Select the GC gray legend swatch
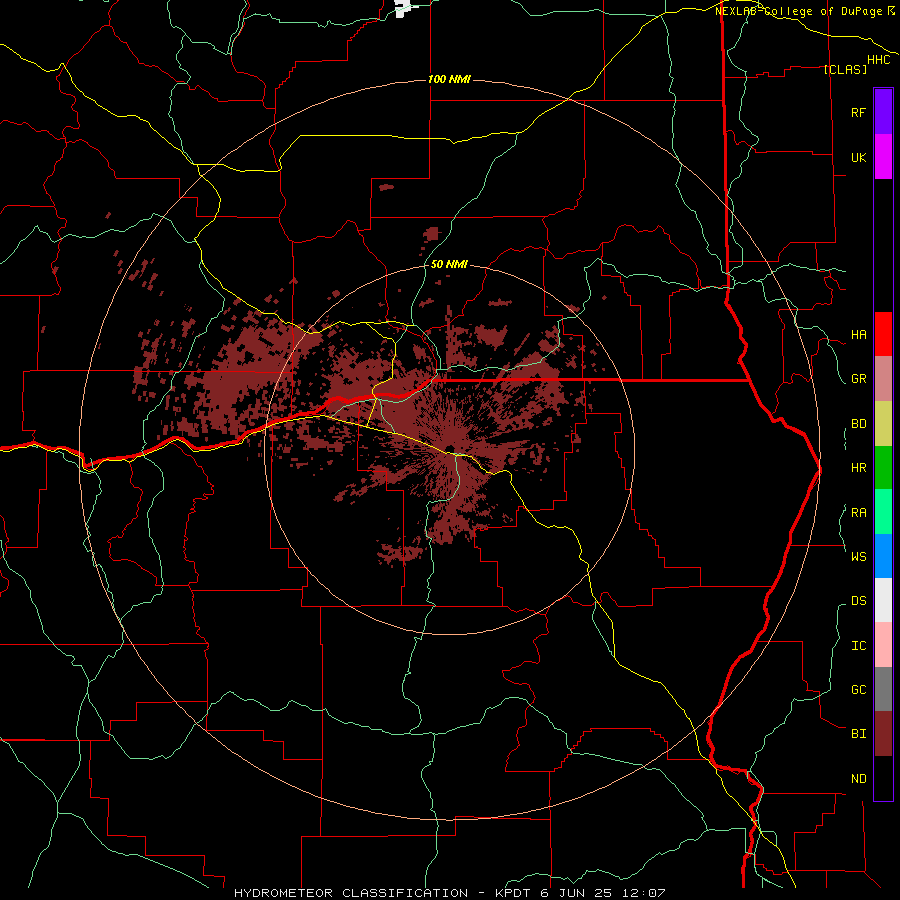 [883, 689]
